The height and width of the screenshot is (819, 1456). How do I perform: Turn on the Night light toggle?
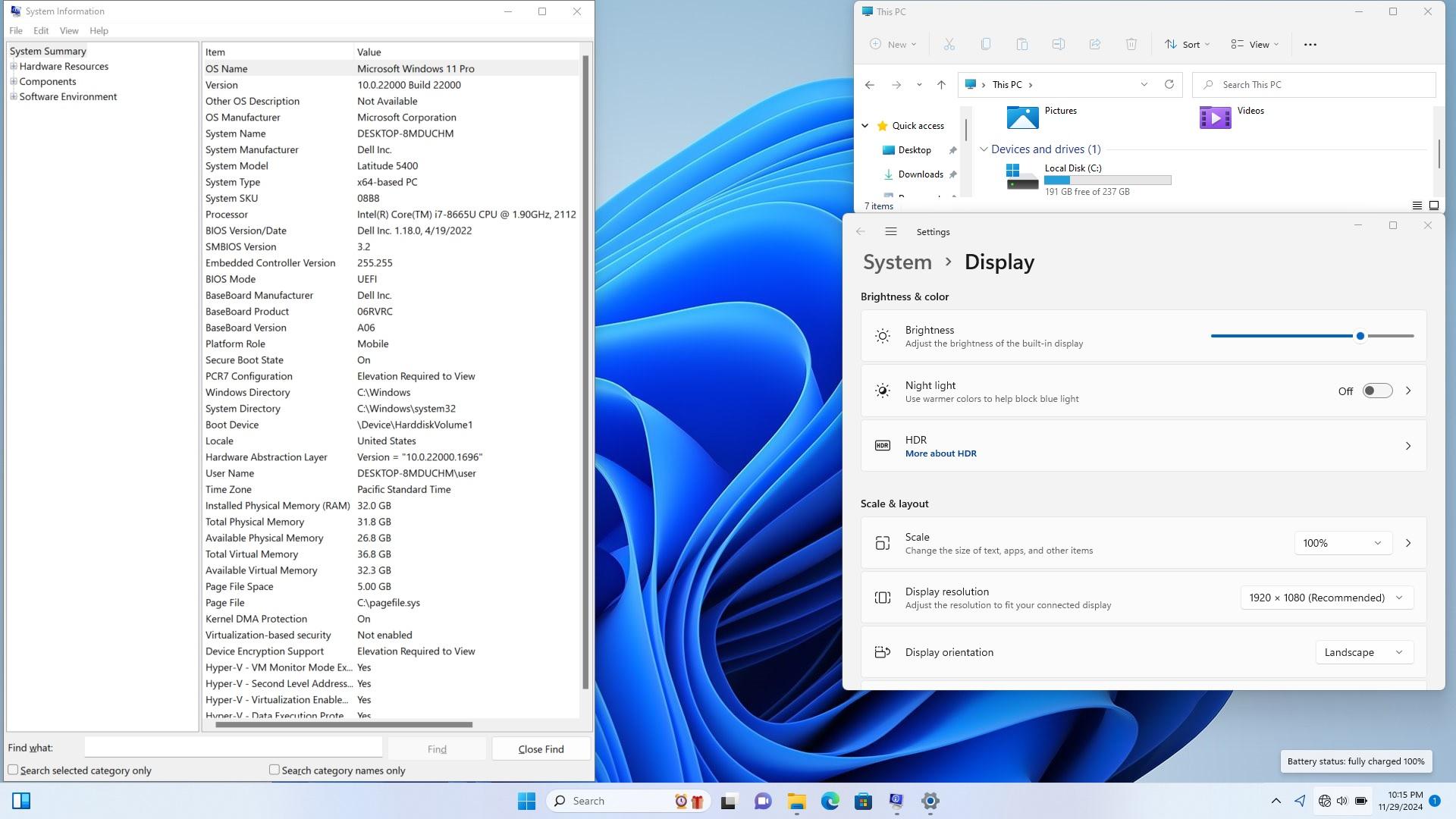[x=1377, y=391]
